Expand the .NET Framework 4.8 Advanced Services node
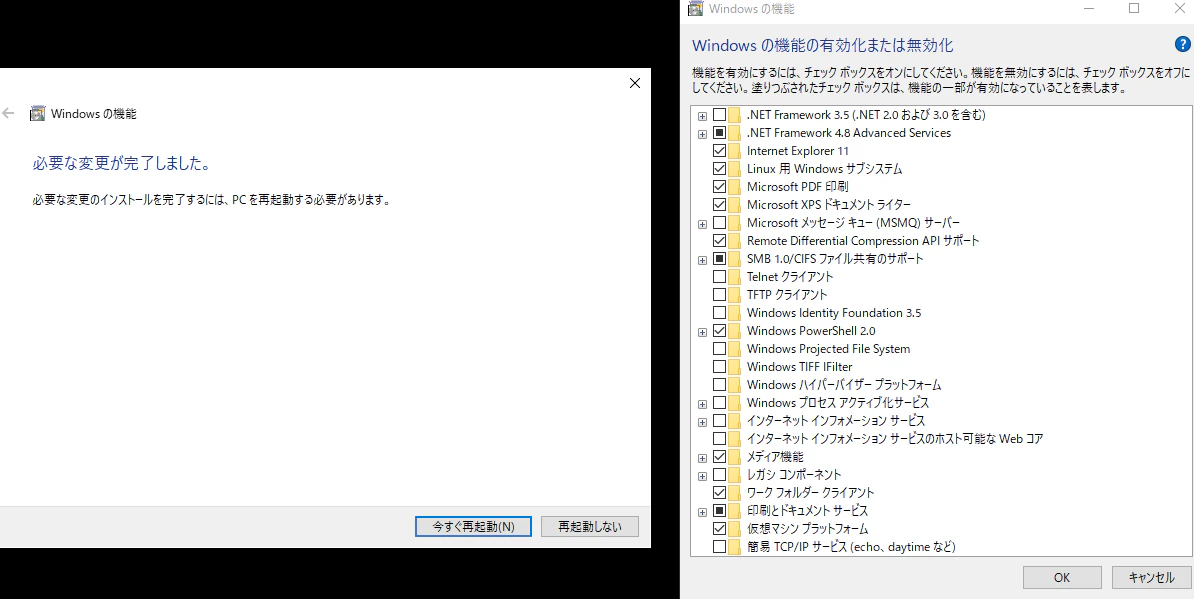1194x599 pixels. click(702, 134)
